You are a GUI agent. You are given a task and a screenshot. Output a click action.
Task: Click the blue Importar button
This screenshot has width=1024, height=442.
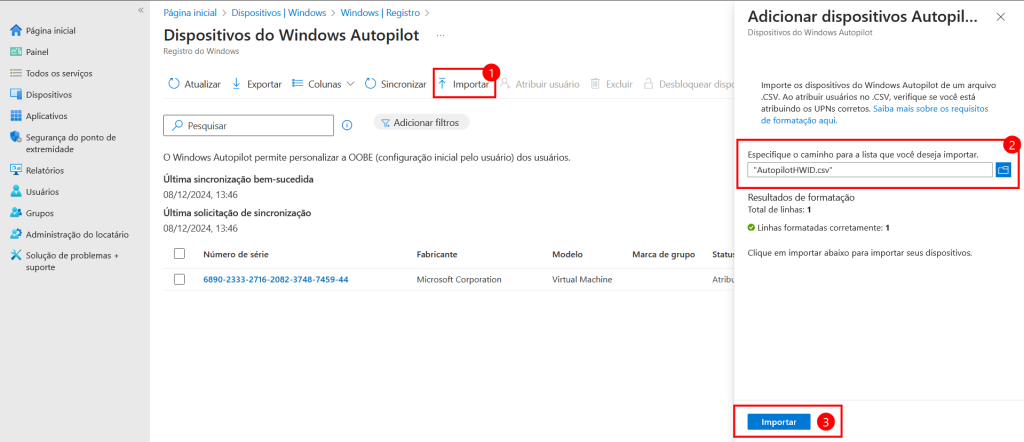click(x=778, y=422)
